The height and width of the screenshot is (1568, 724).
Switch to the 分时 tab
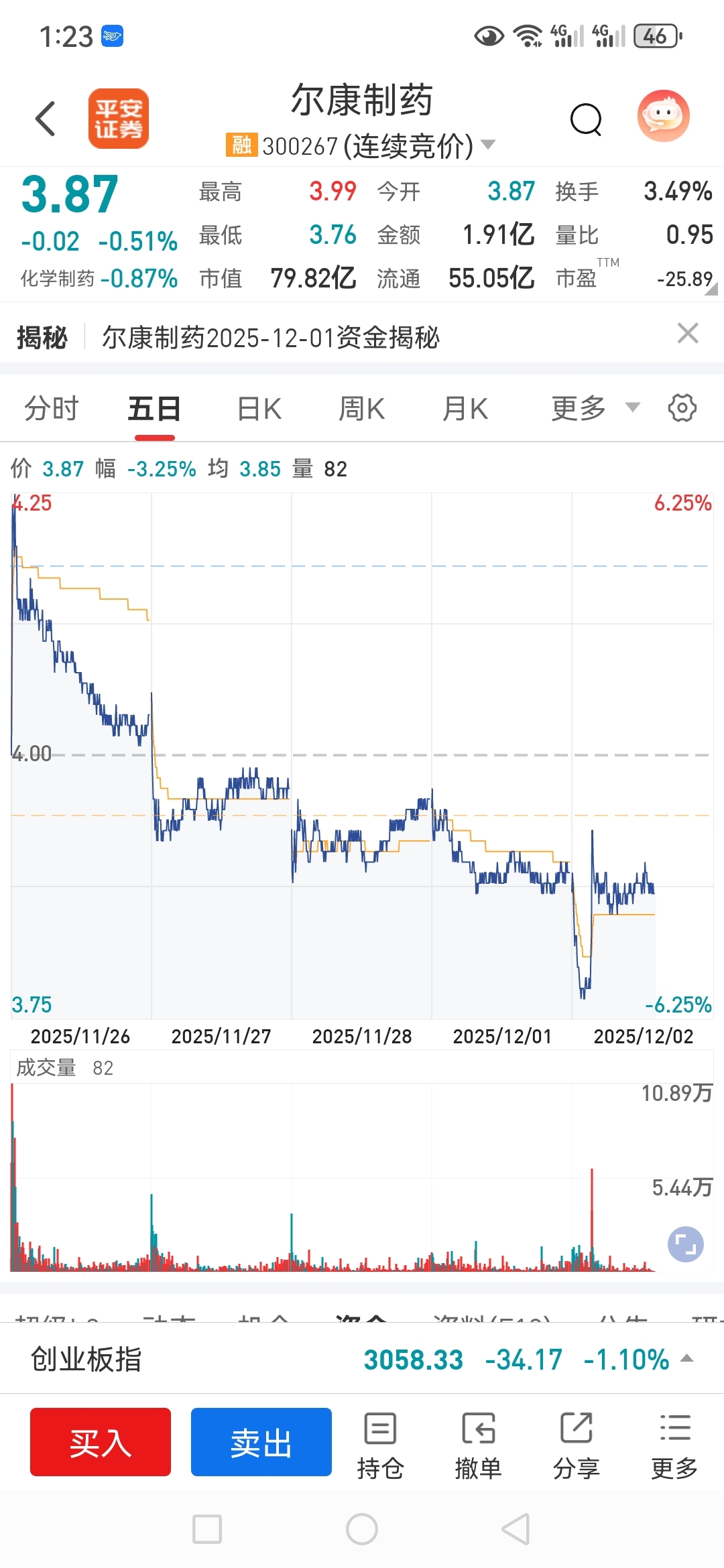point(52,408)
